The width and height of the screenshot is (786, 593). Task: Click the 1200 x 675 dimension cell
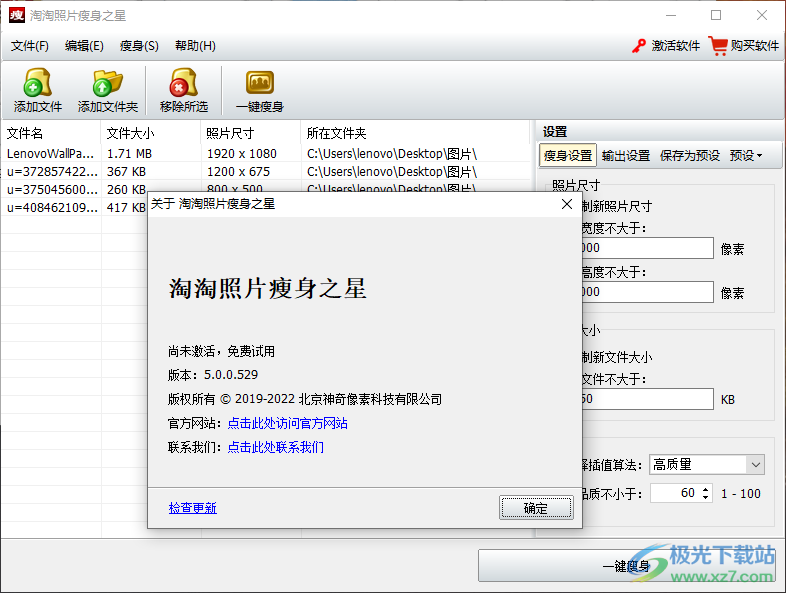238,171
